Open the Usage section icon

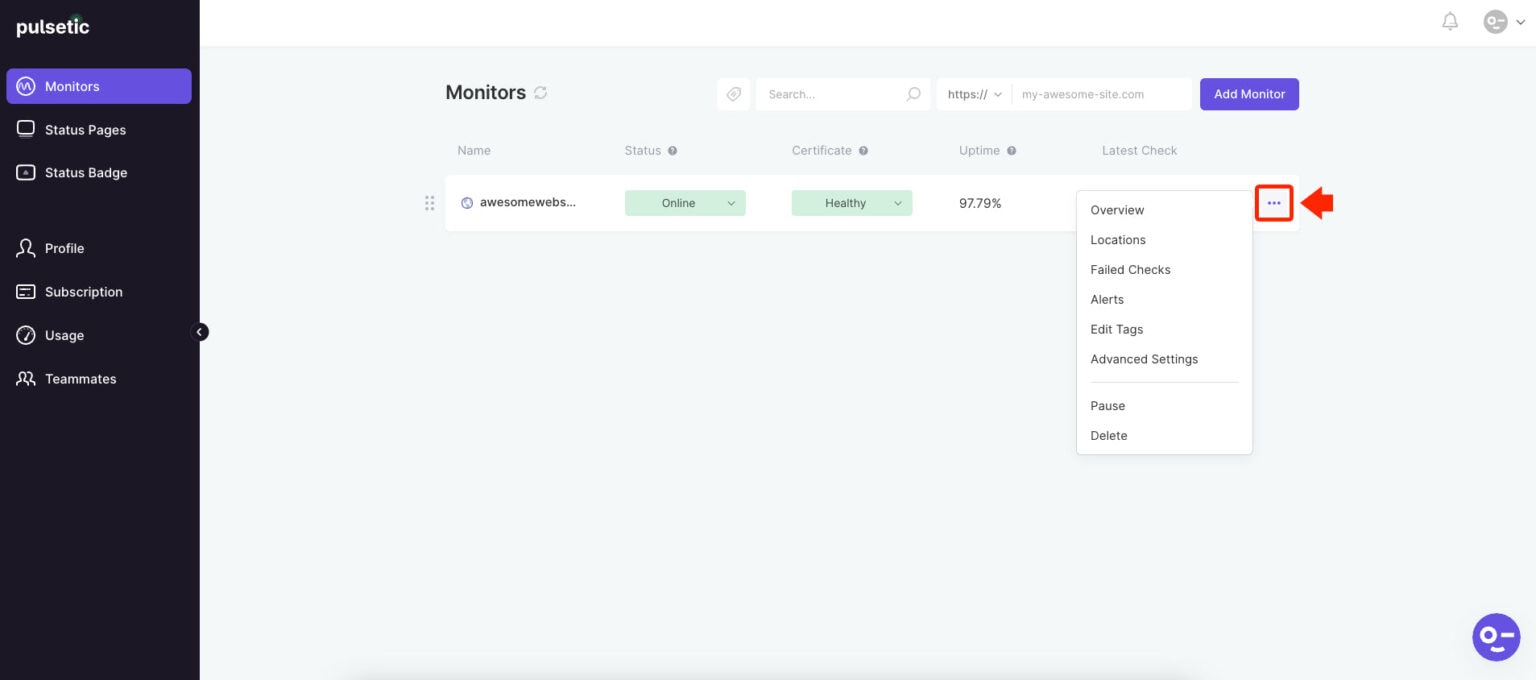tap(26, 335)
